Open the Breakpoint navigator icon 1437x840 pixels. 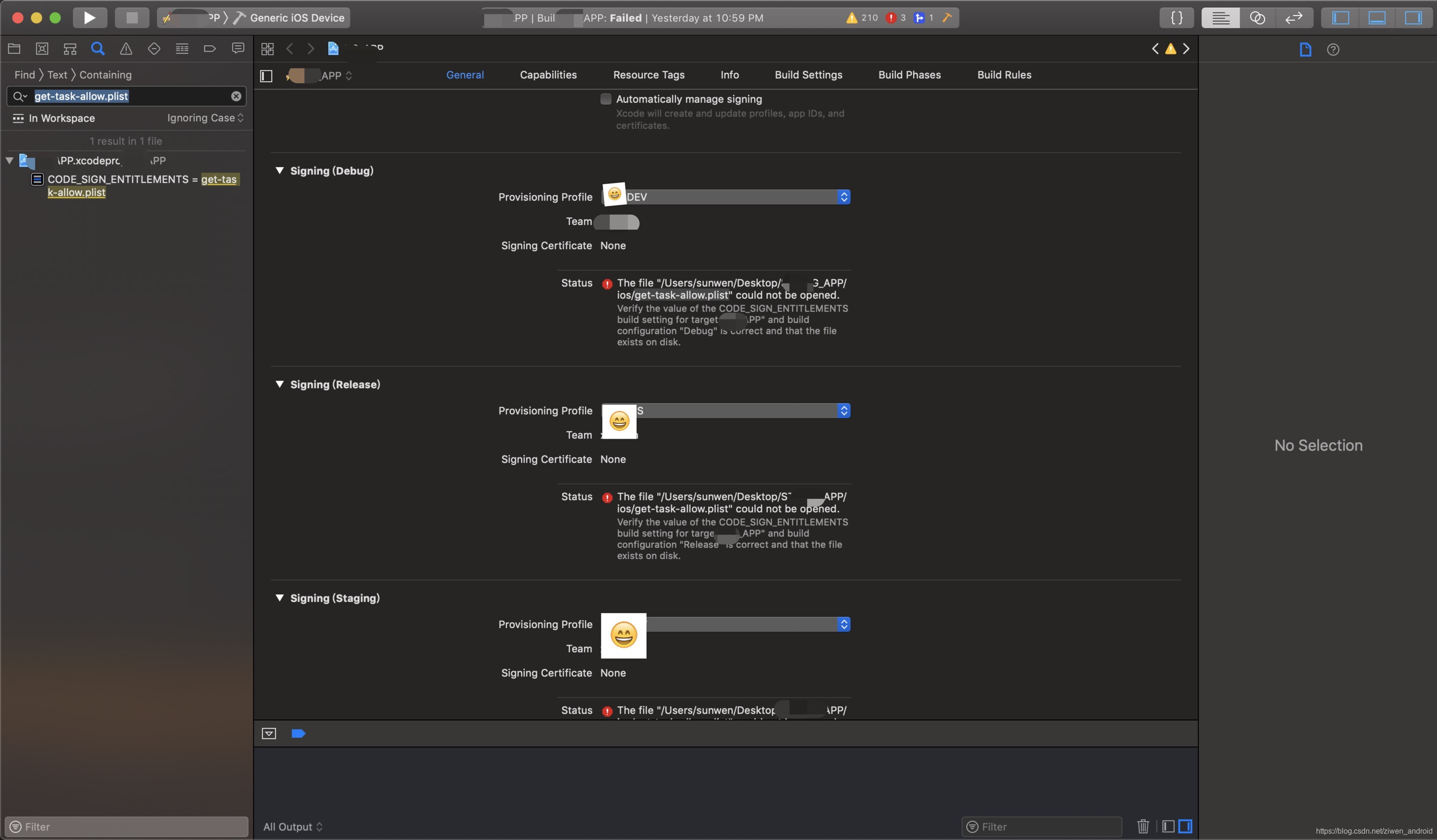[x=210, y=49]
